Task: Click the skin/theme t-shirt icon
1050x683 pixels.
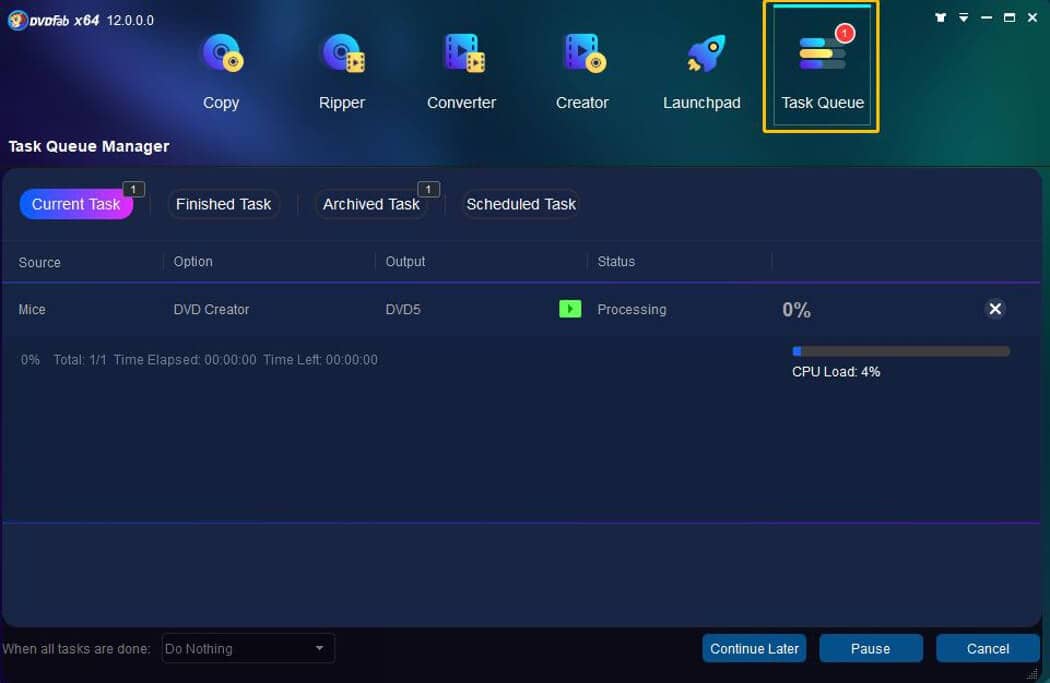Action: tap(938, 17)
